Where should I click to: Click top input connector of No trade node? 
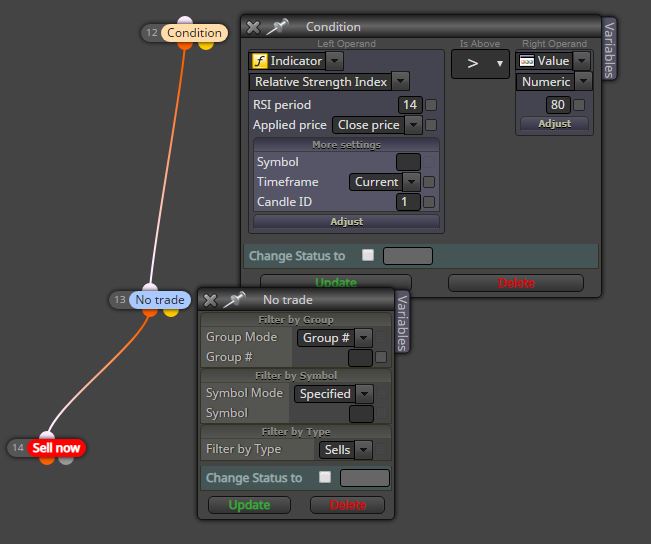click(150, 288)
